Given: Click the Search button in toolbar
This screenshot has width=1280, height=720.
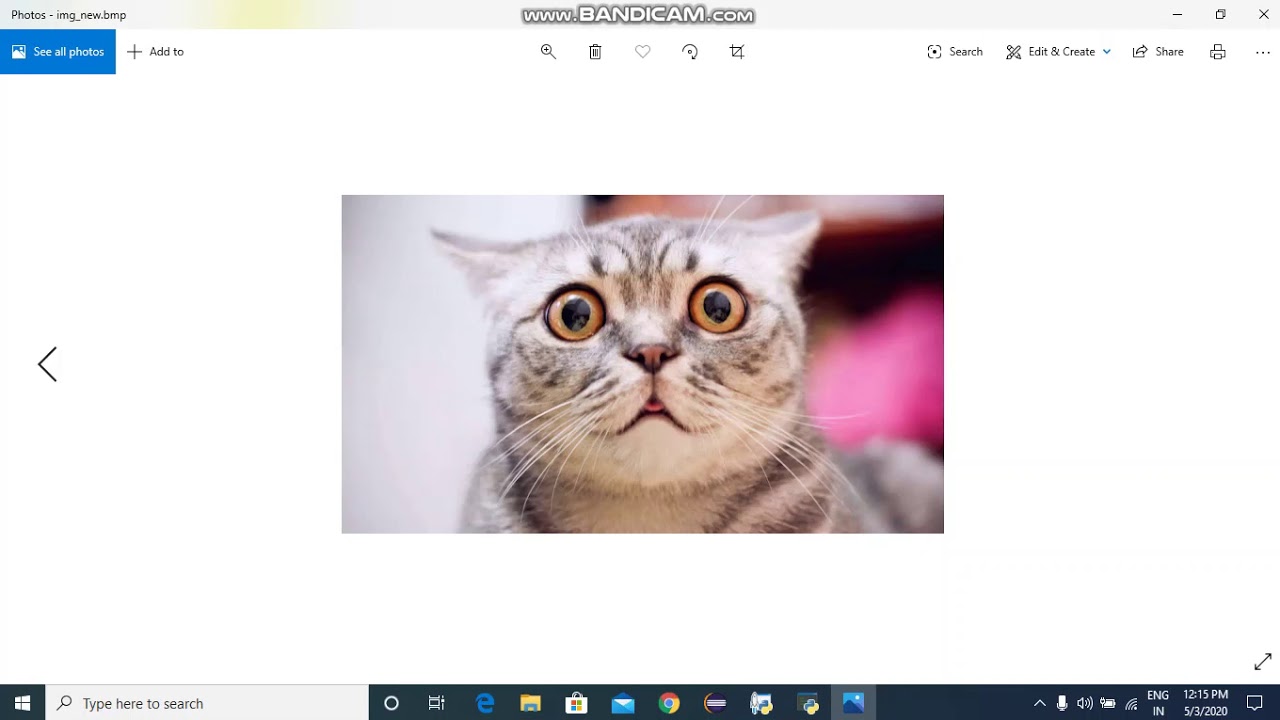Looking at the screenshot, I should [x=955, y=52].
